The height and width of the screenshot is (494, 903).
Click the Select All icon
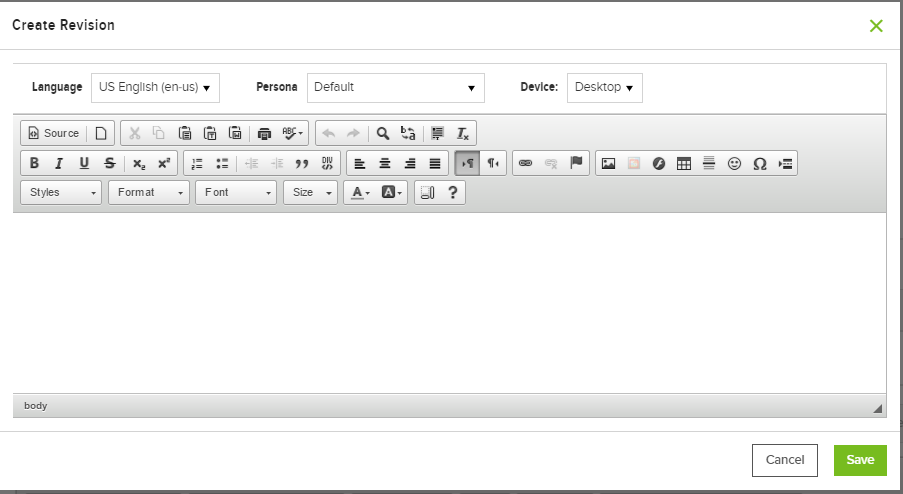coord(438,133)
